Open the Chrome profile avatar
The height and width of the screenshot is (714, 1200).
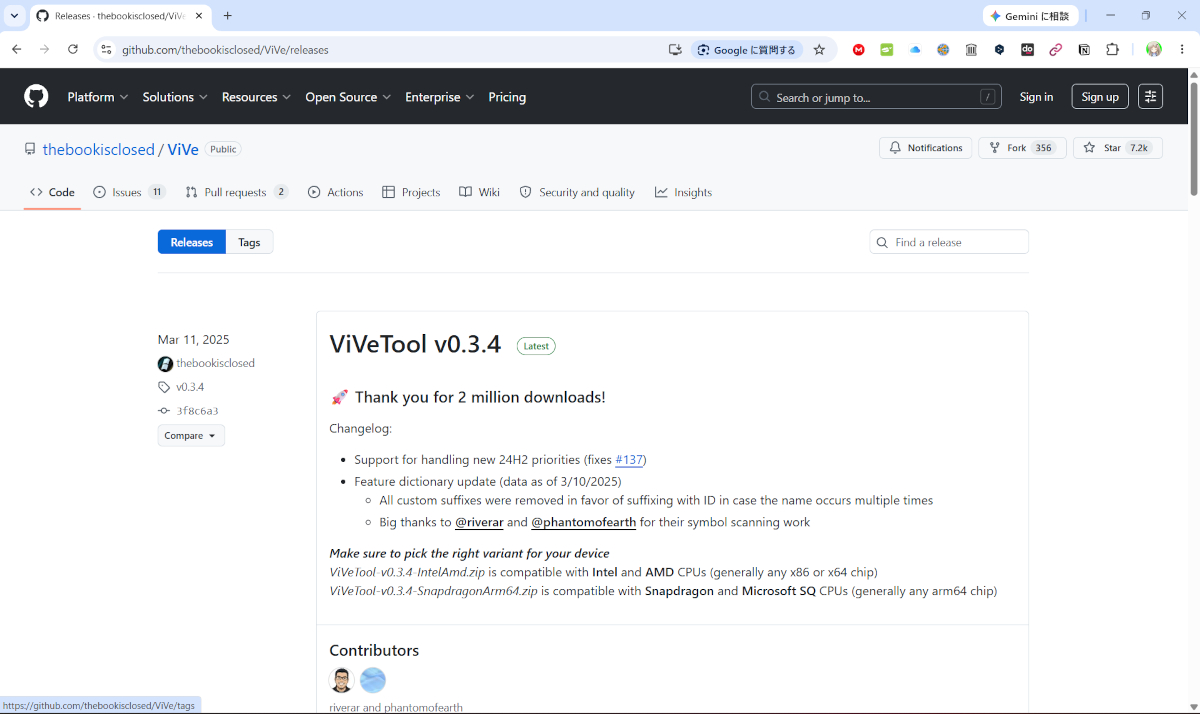pyautogui.click(x=1154, y=50)
